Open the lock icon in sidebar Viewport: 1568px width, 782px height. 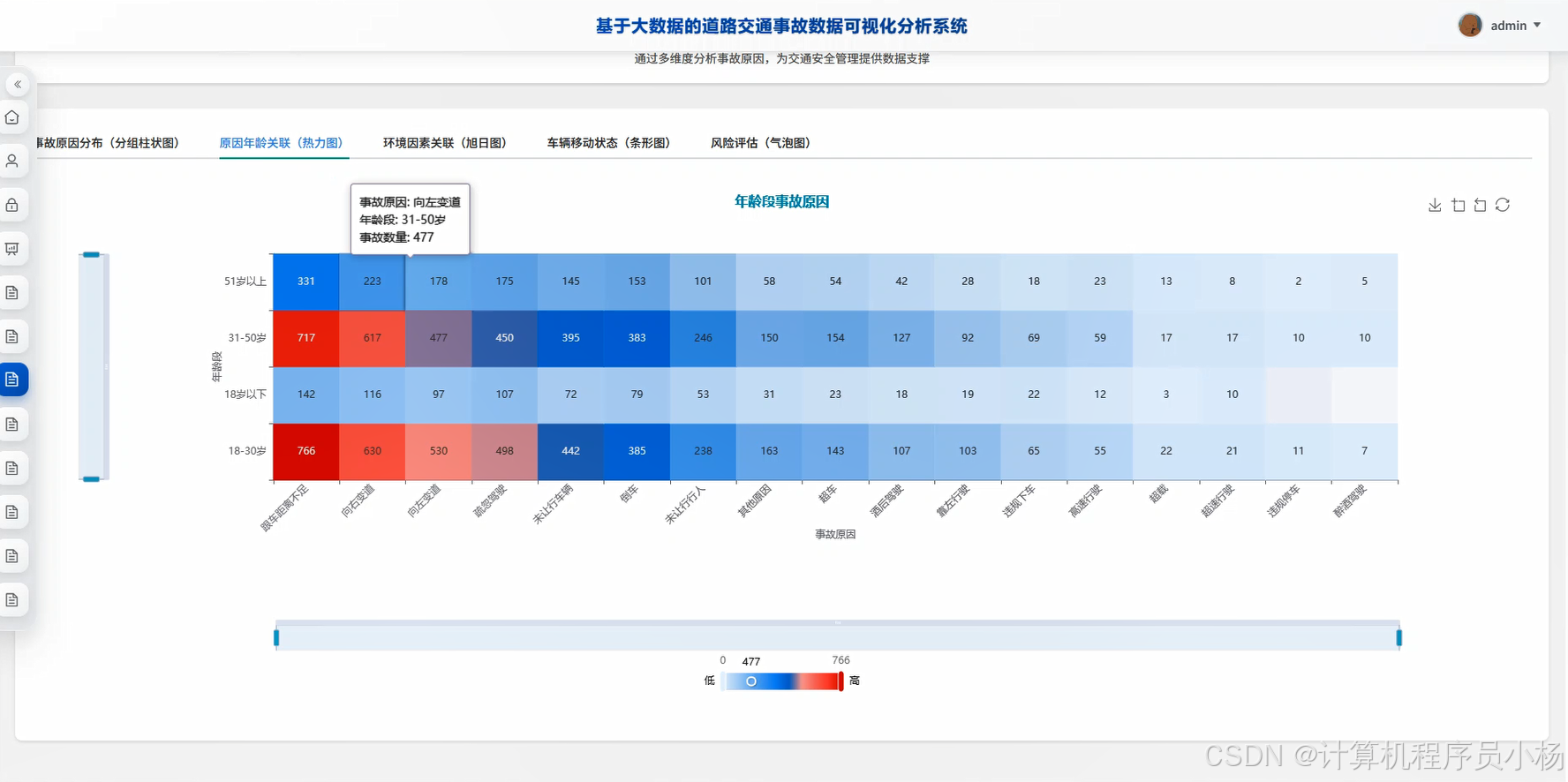click(x=12, y=205)
